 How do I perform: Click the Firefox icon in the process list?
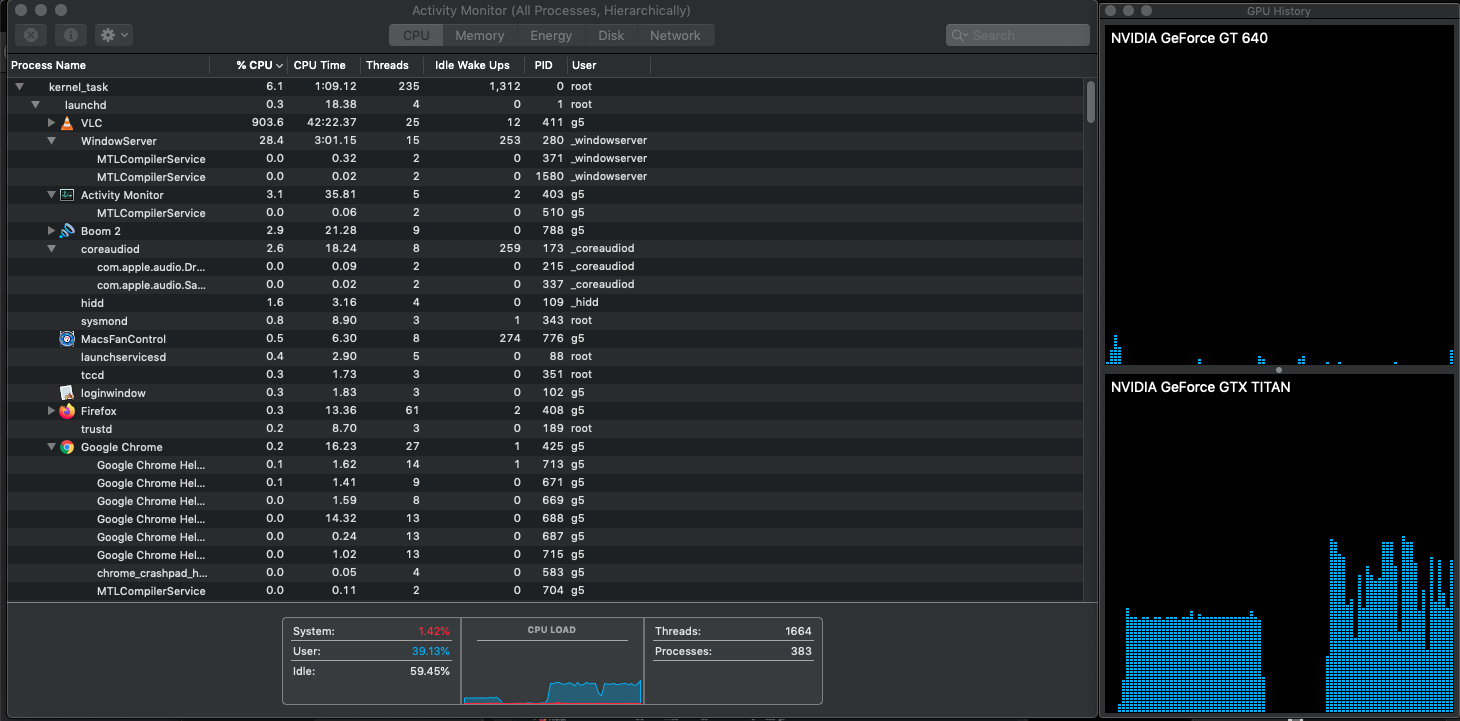67,411
